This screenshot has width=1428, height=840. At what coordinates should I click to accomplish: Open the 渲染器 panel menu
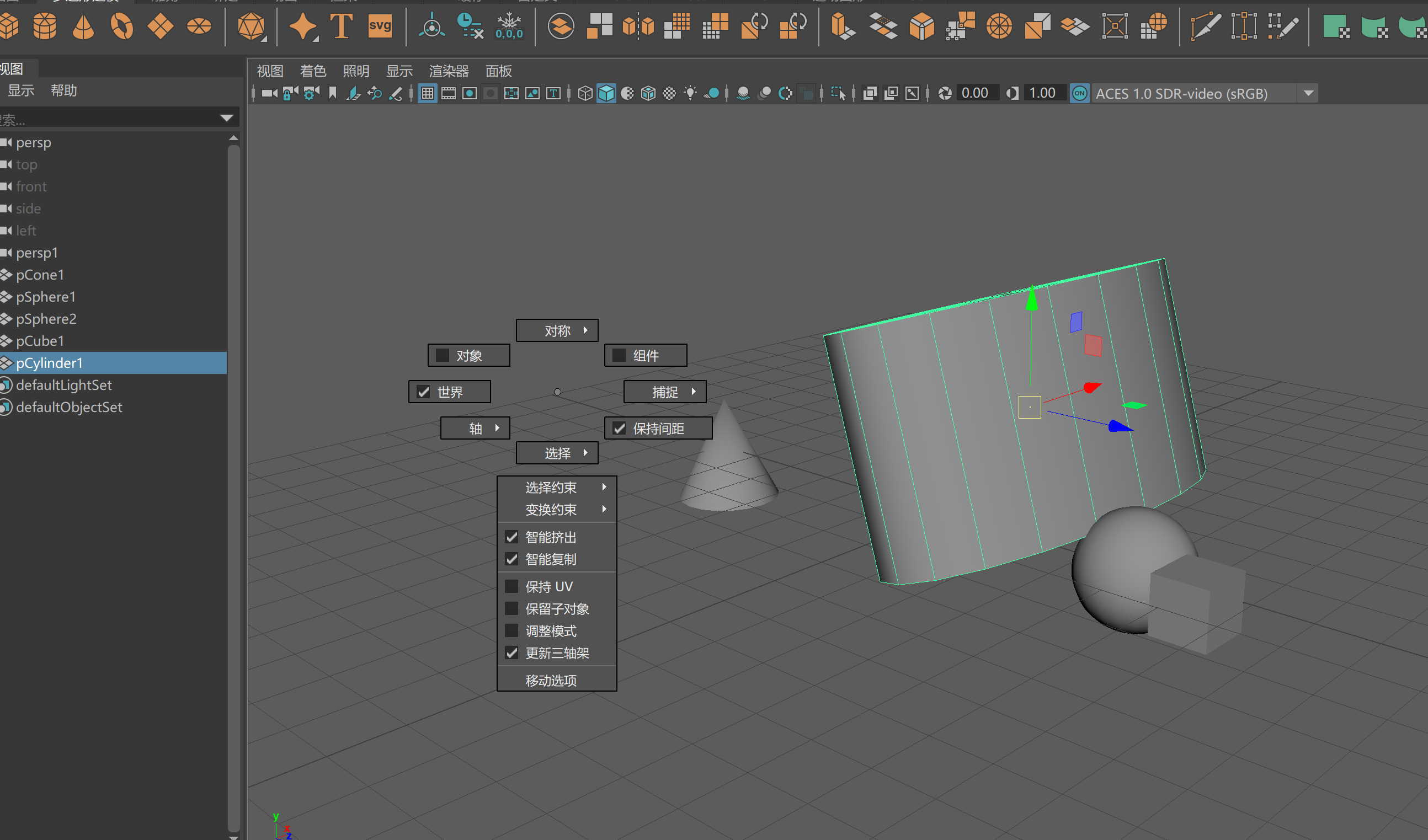(x=448, y=71)
